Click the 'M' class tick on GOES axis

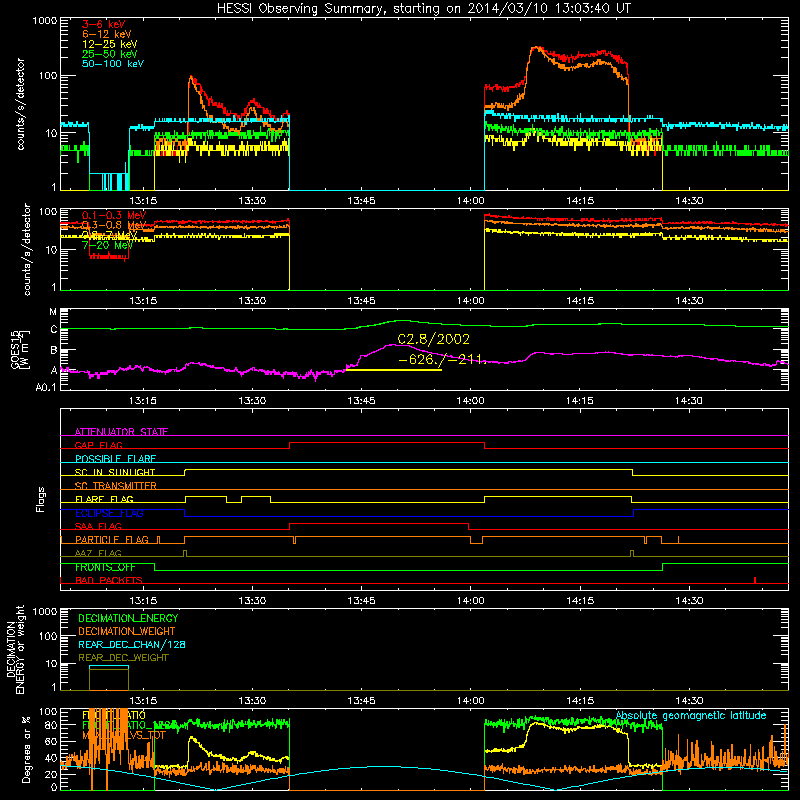(53, 312)
